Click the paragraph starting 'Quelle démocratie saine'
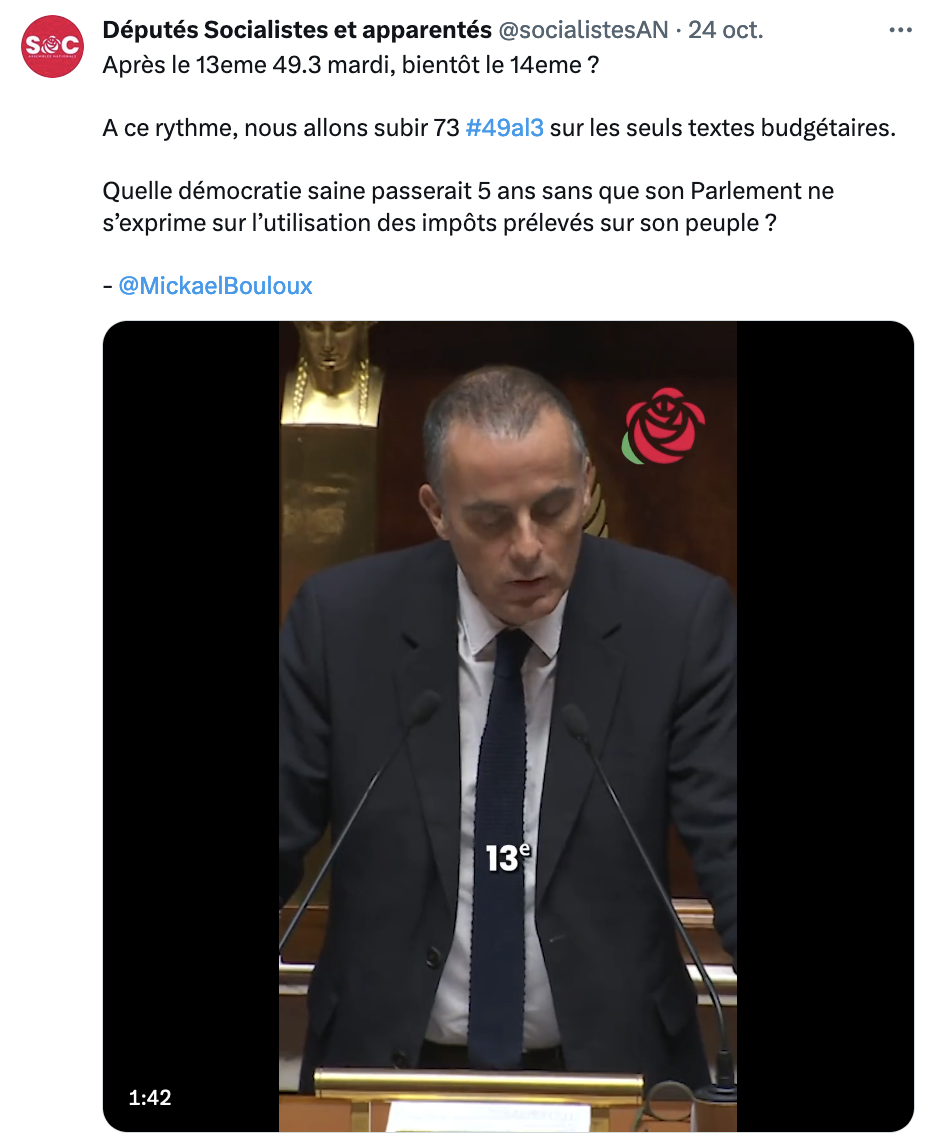The image size is (936, 1146). coord(468,207)
